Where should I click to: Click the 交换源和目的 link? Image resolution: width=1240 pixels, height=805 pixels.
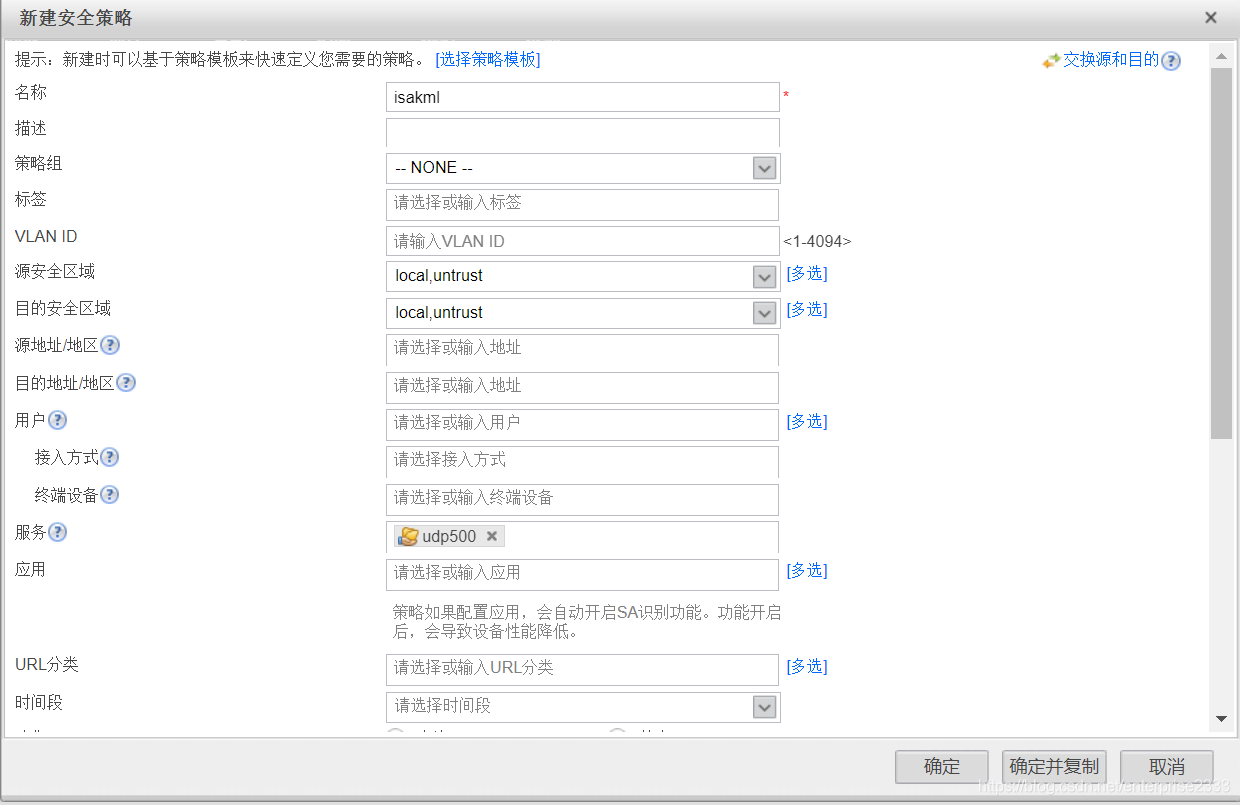[1111, 60]
